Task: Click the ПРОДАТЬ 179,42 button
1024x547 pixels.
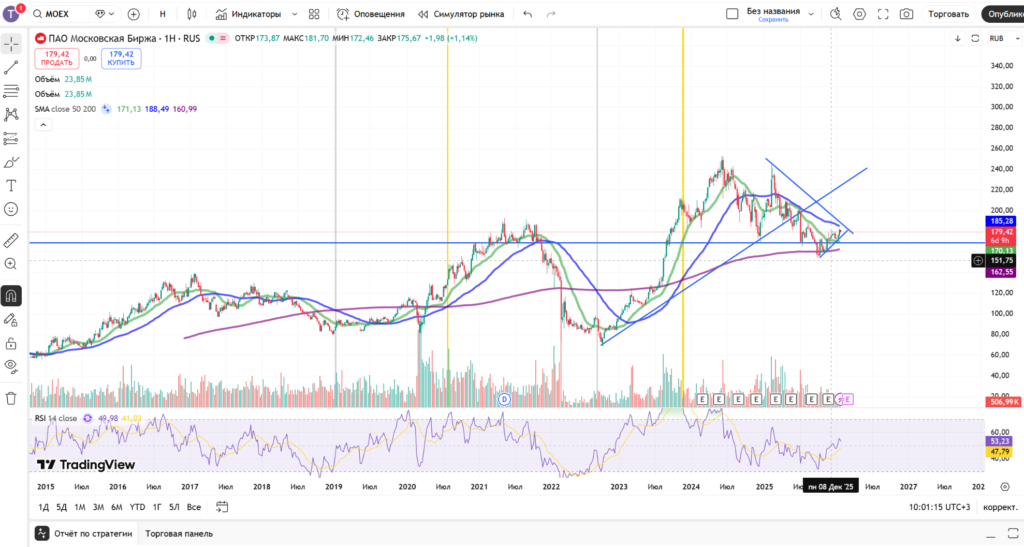Action: [57, 59]
